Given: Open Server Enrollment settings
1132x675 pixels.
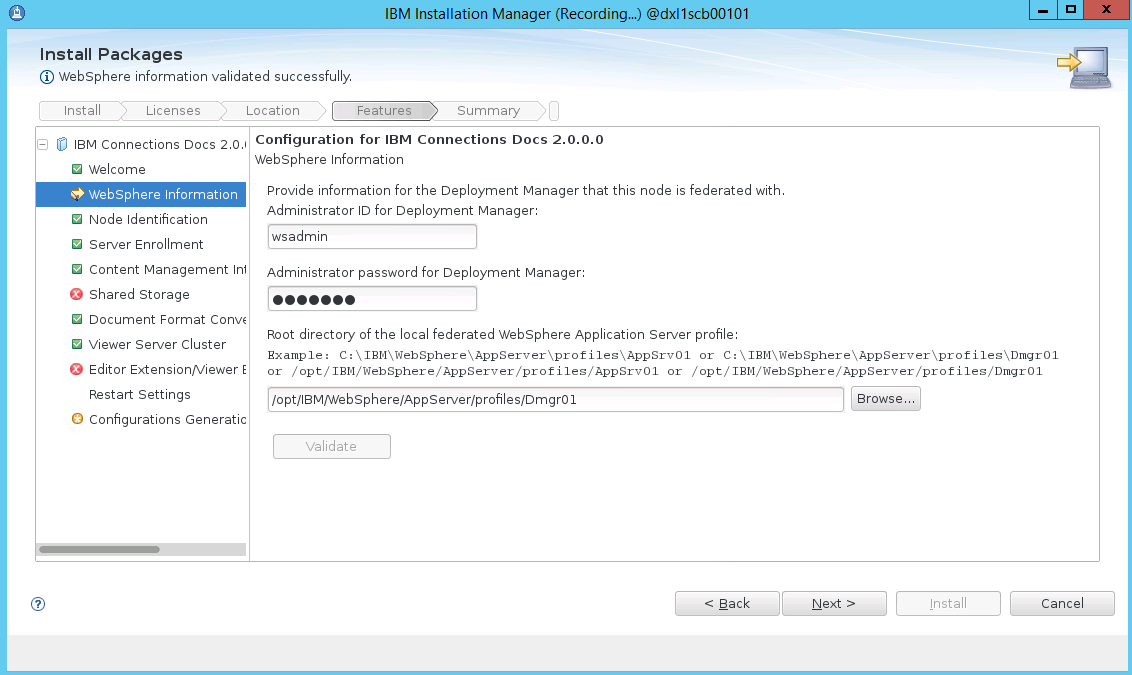Looking at the screenshot, I should 146,244.
